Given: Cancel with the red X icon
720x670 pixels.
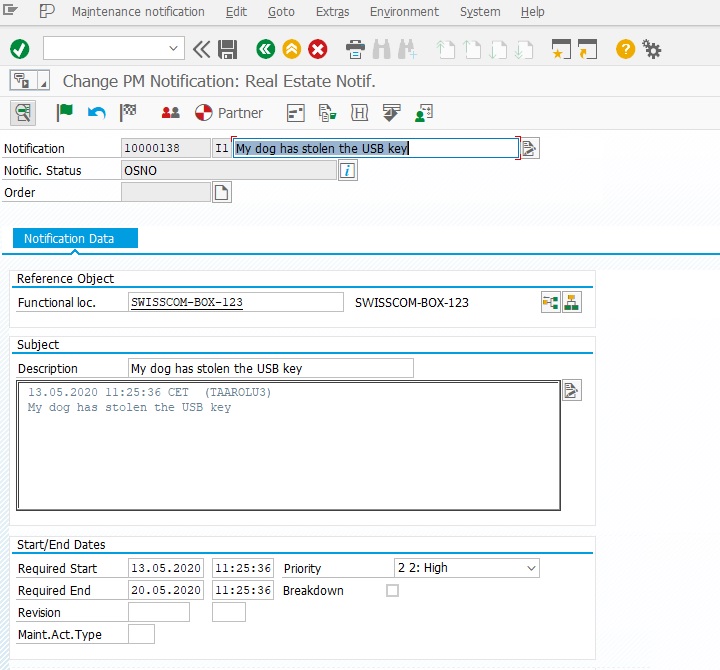Looking at the screenshot, I should (318, 49).
